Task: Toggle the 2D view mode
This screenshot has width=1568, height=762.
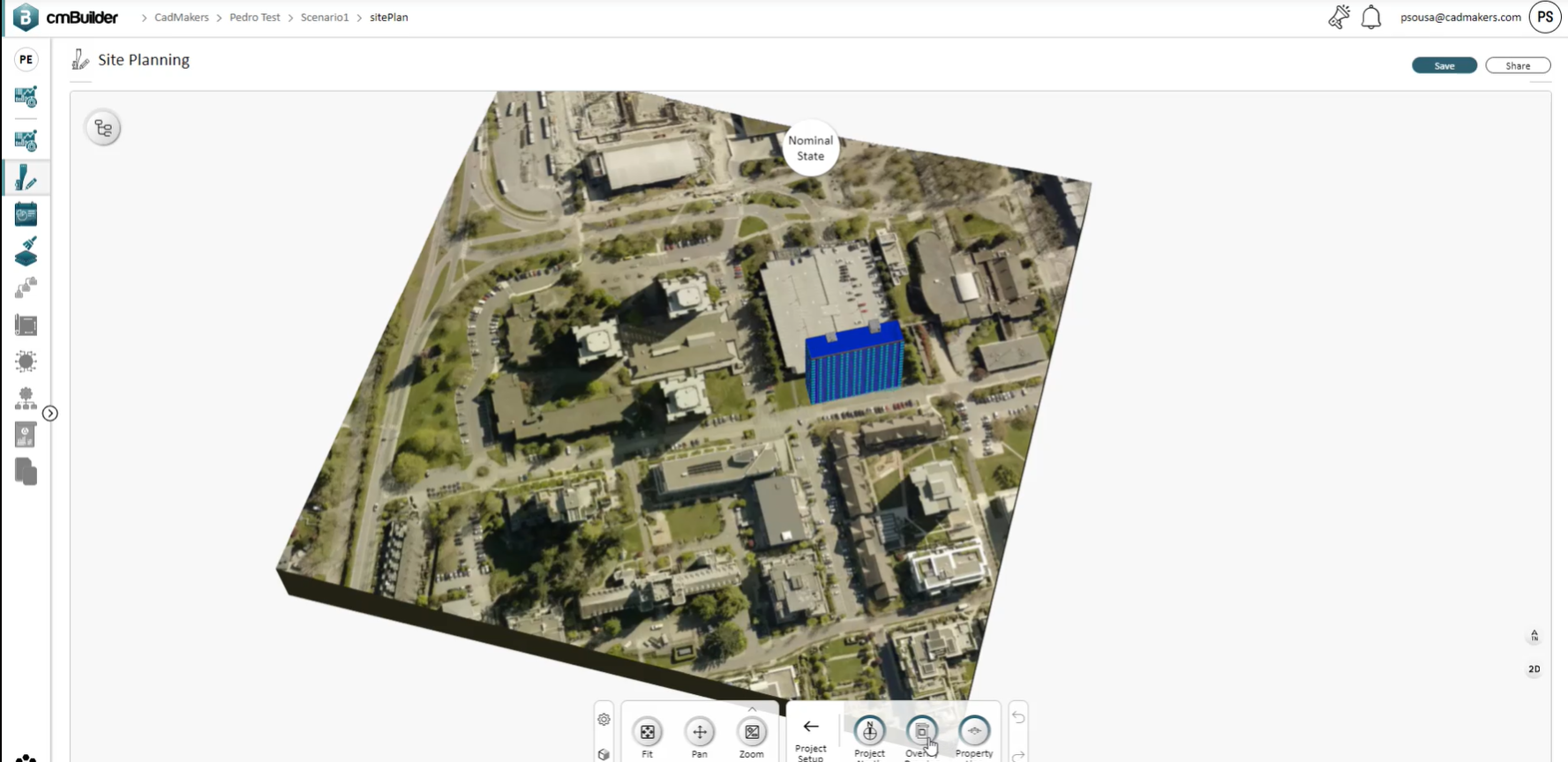Action: click(x=1534, y=669)
